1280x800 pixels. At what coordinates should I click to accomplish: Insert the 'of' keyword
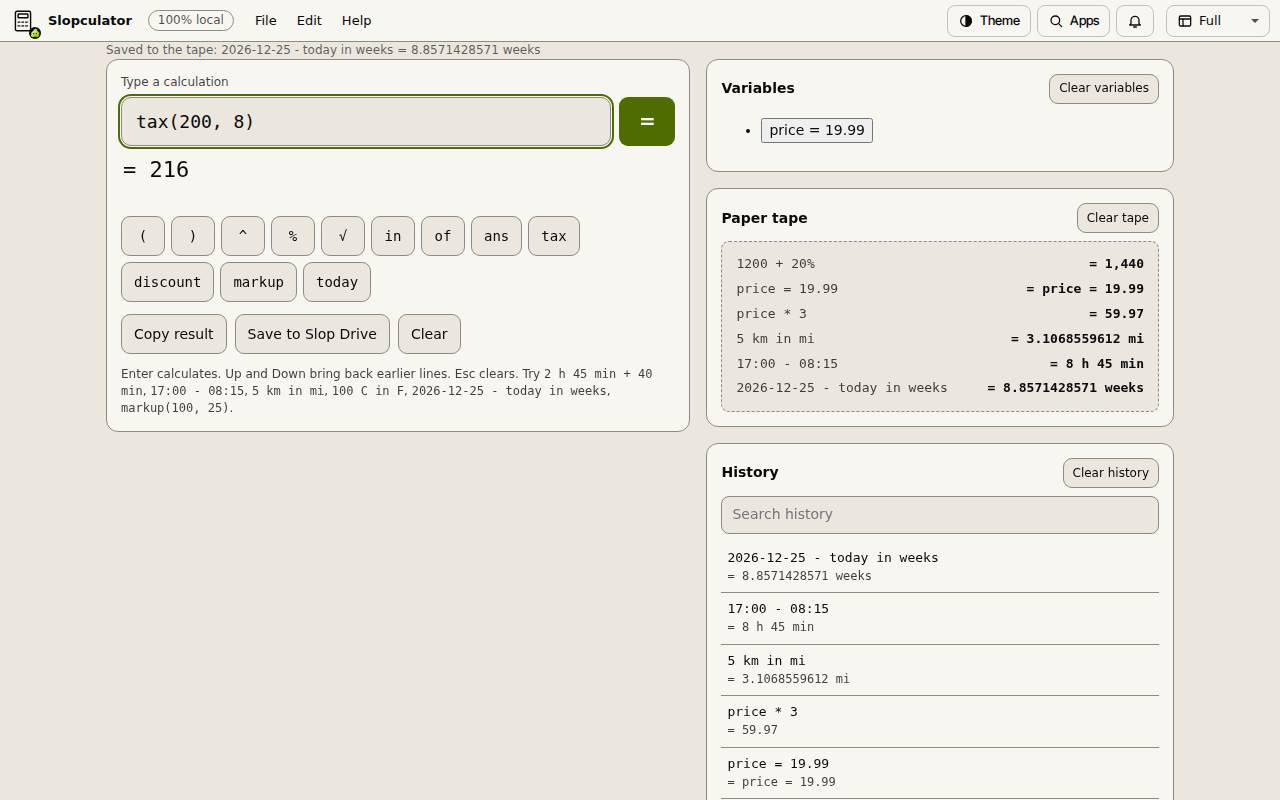443,236
